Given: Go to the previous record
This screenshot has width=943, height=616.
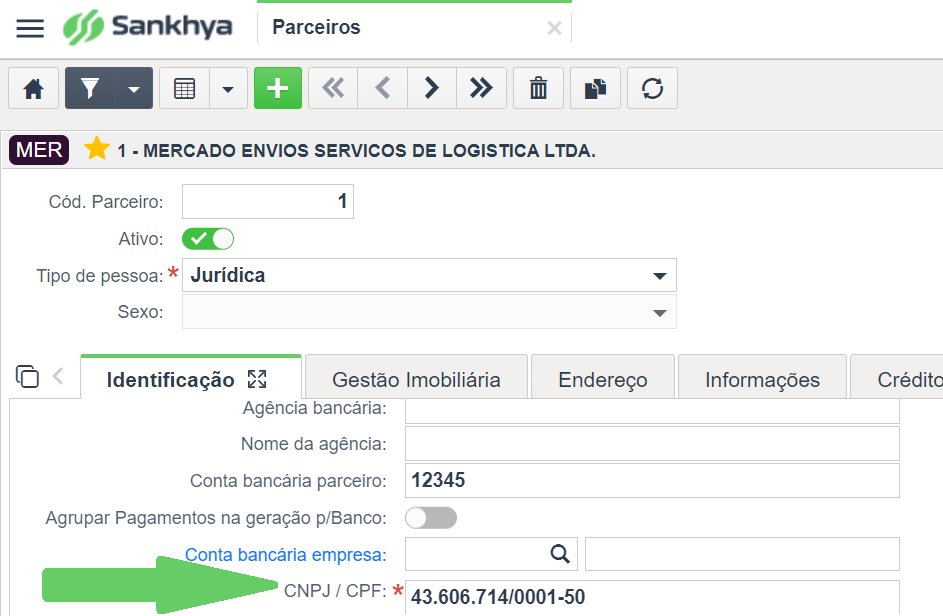Looking at the screenshot, I should (382, 88).
